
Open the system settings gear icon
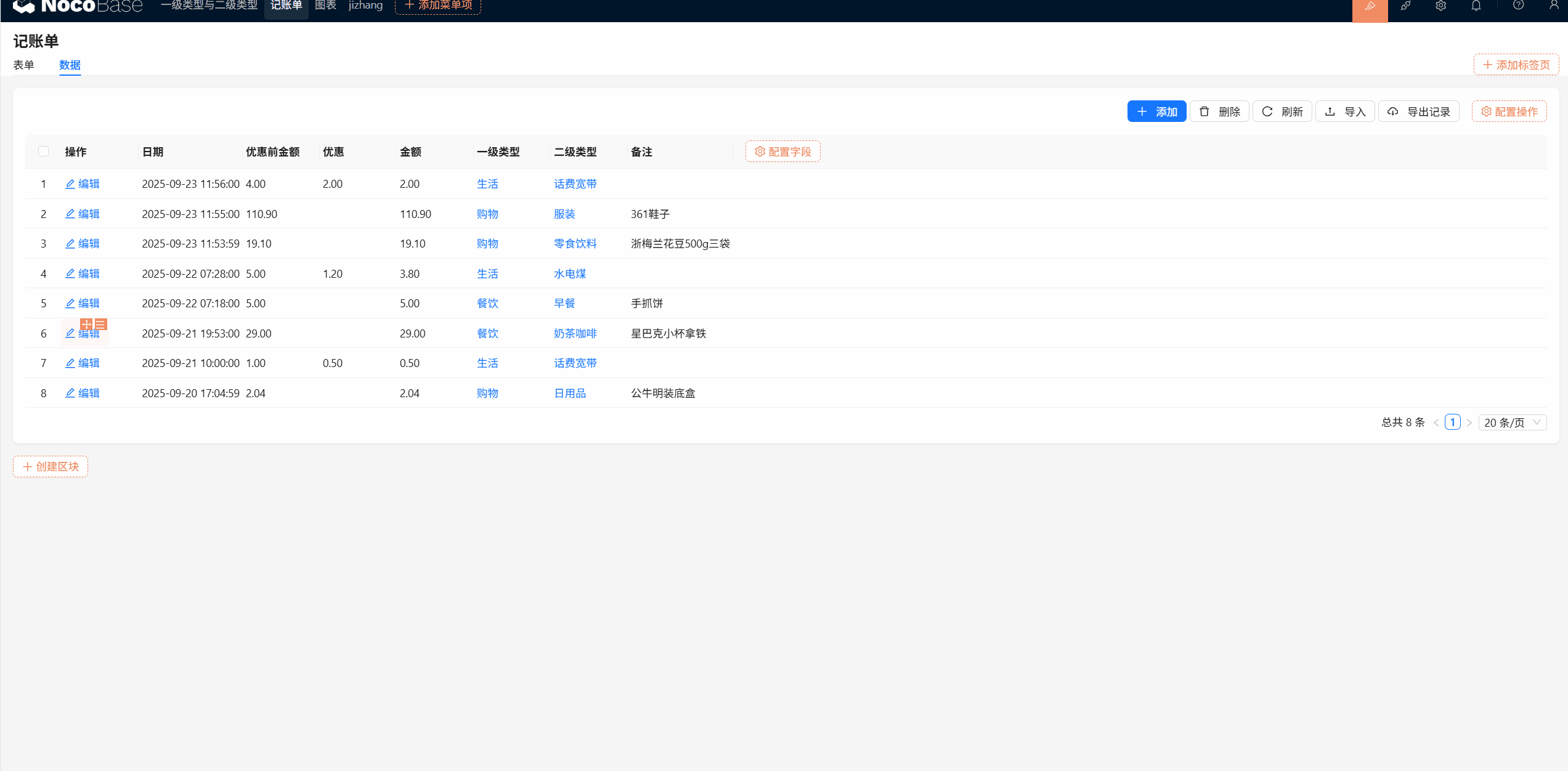pos(1440,6)
